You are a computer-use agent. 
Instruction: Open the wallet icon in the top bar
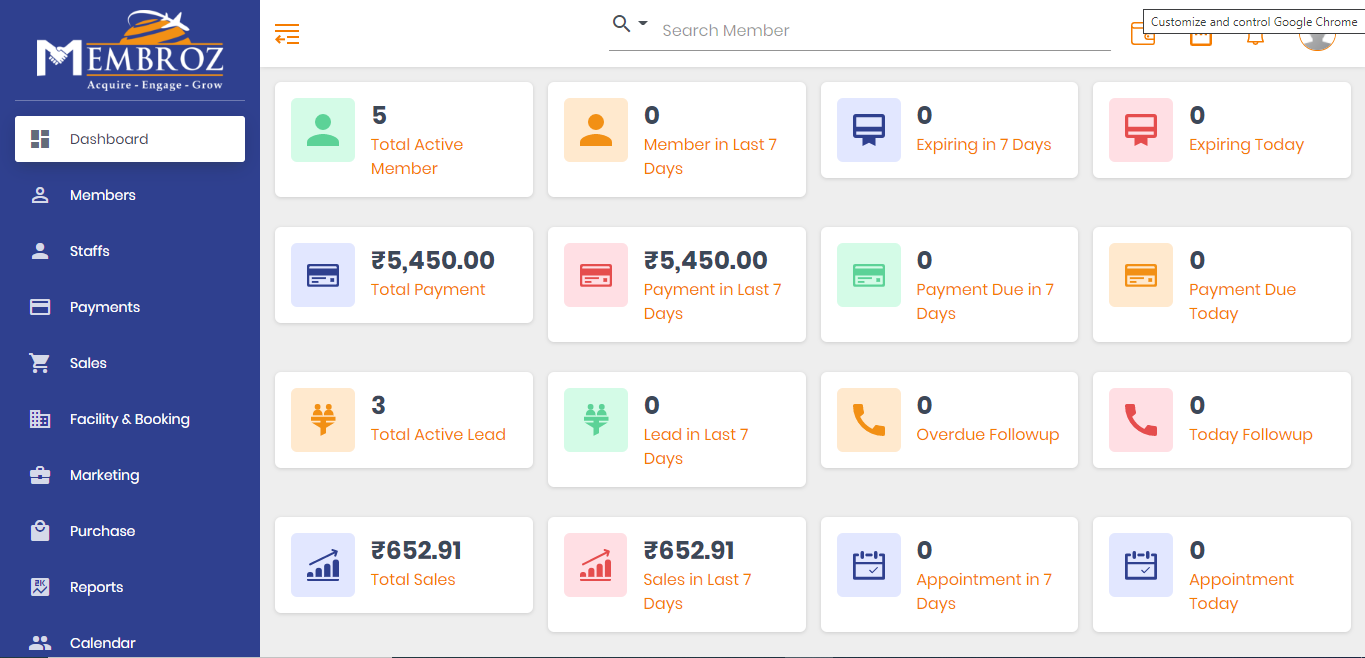[1143, 34]
